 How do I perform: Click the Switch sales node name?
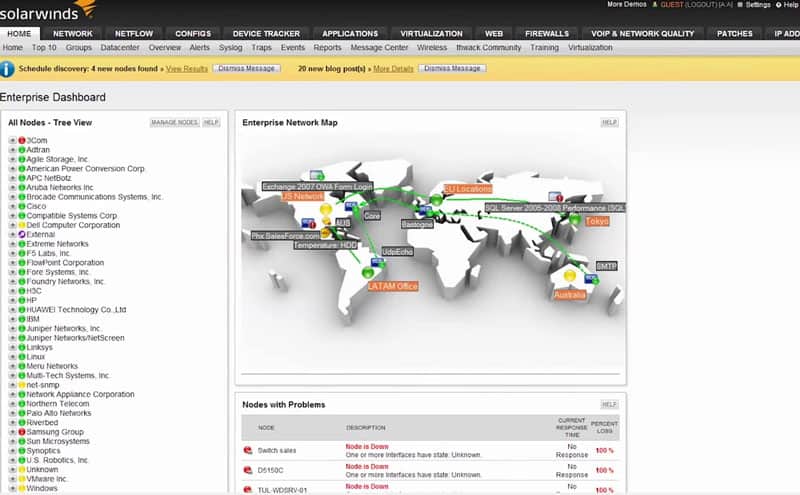(277, 450)
